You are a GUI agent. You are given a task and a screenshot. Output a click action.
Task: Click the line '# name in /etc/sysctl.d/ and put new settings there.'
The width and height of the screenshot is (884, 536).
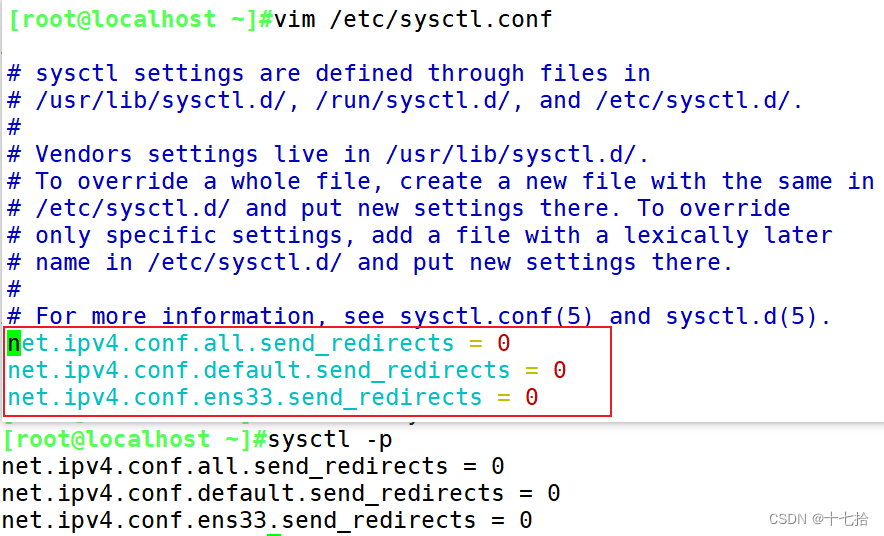tap(370, 263)
